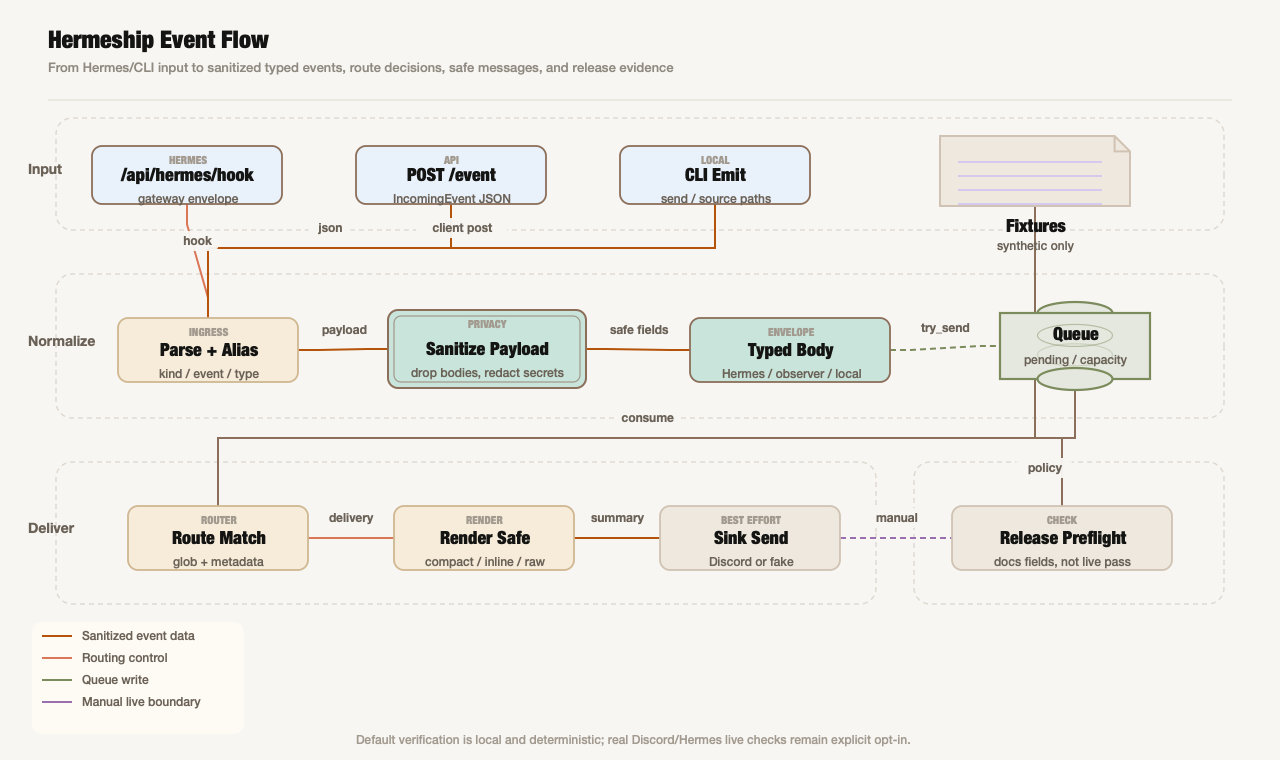Select the Release Preflight check box

coord(1062,538)
